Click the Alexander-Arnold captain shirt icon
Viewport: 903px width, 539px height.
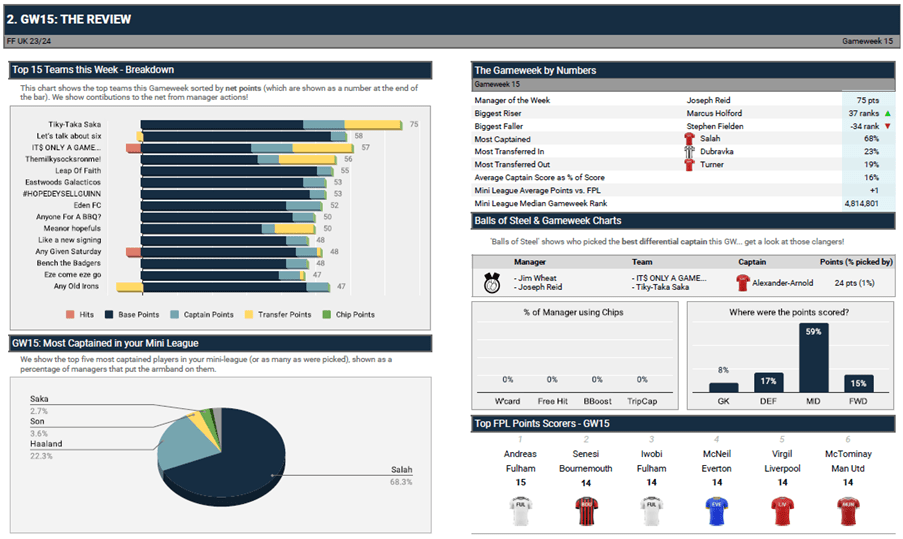point(741,283)
